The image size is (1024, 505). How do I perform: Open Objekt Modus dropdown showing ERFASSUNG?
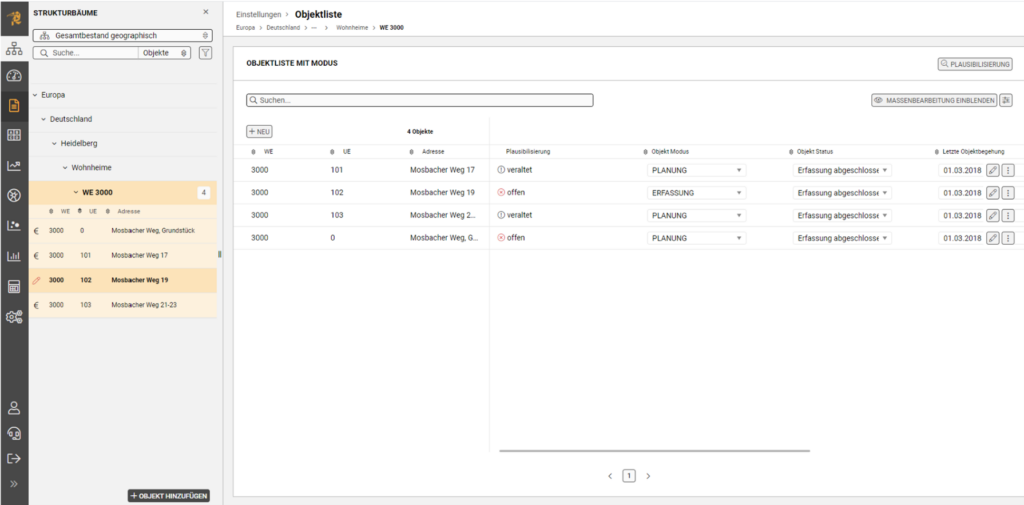coord(697,192)
